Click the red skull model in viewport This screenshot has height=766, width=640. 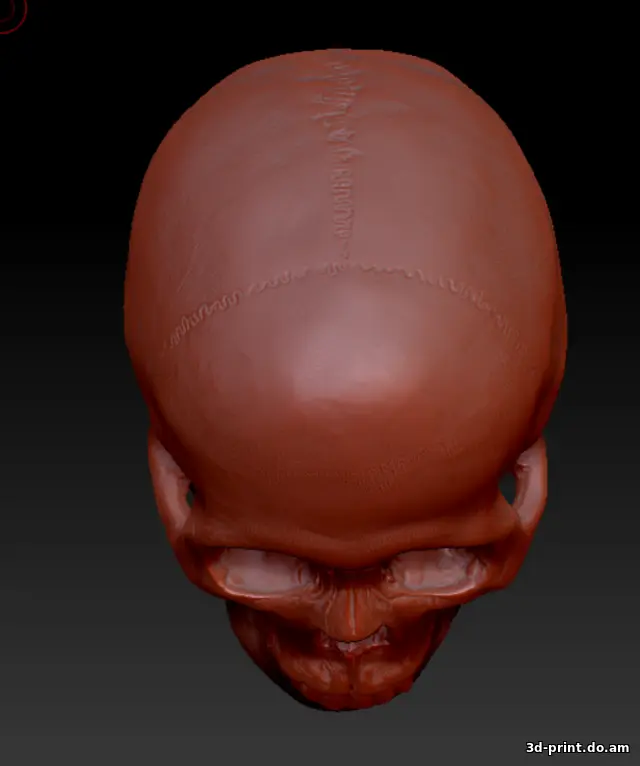point(345,379)
